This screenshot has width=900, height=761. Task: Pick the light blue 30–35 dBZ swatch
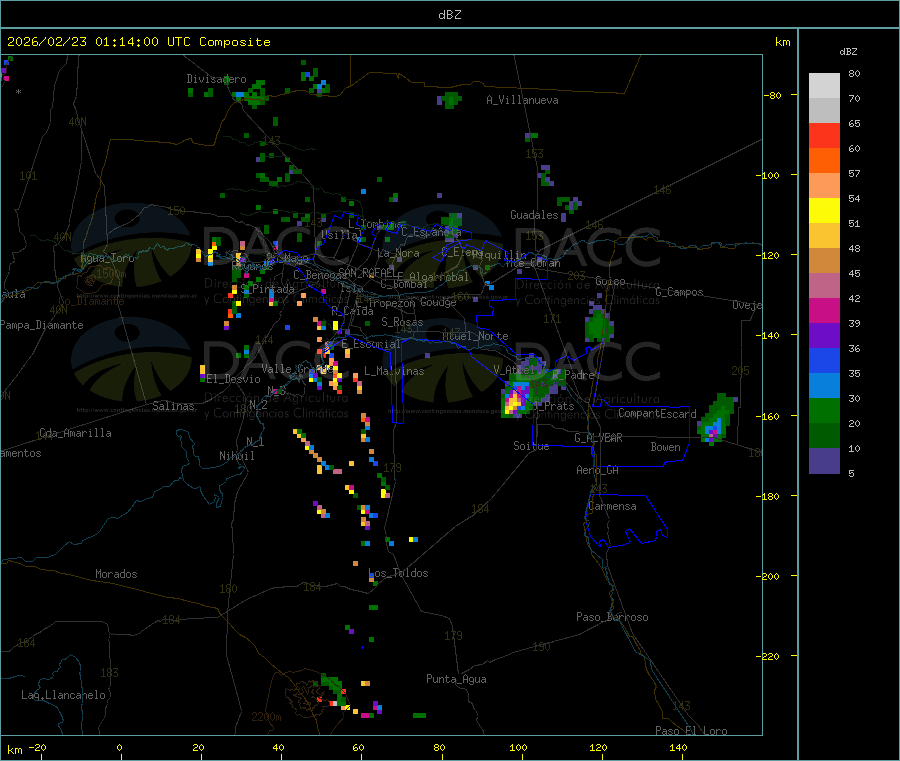(x=824, y=385)
